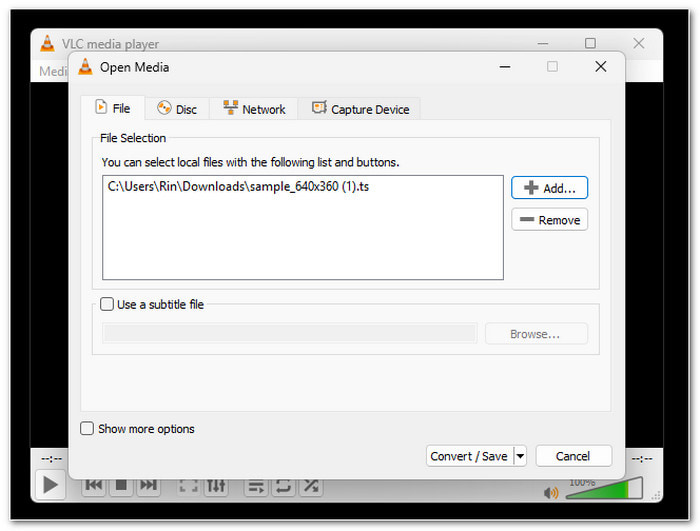Click the Convert / Save button
Viewport: 700px width, 531px height.
(x=469, y=456)
